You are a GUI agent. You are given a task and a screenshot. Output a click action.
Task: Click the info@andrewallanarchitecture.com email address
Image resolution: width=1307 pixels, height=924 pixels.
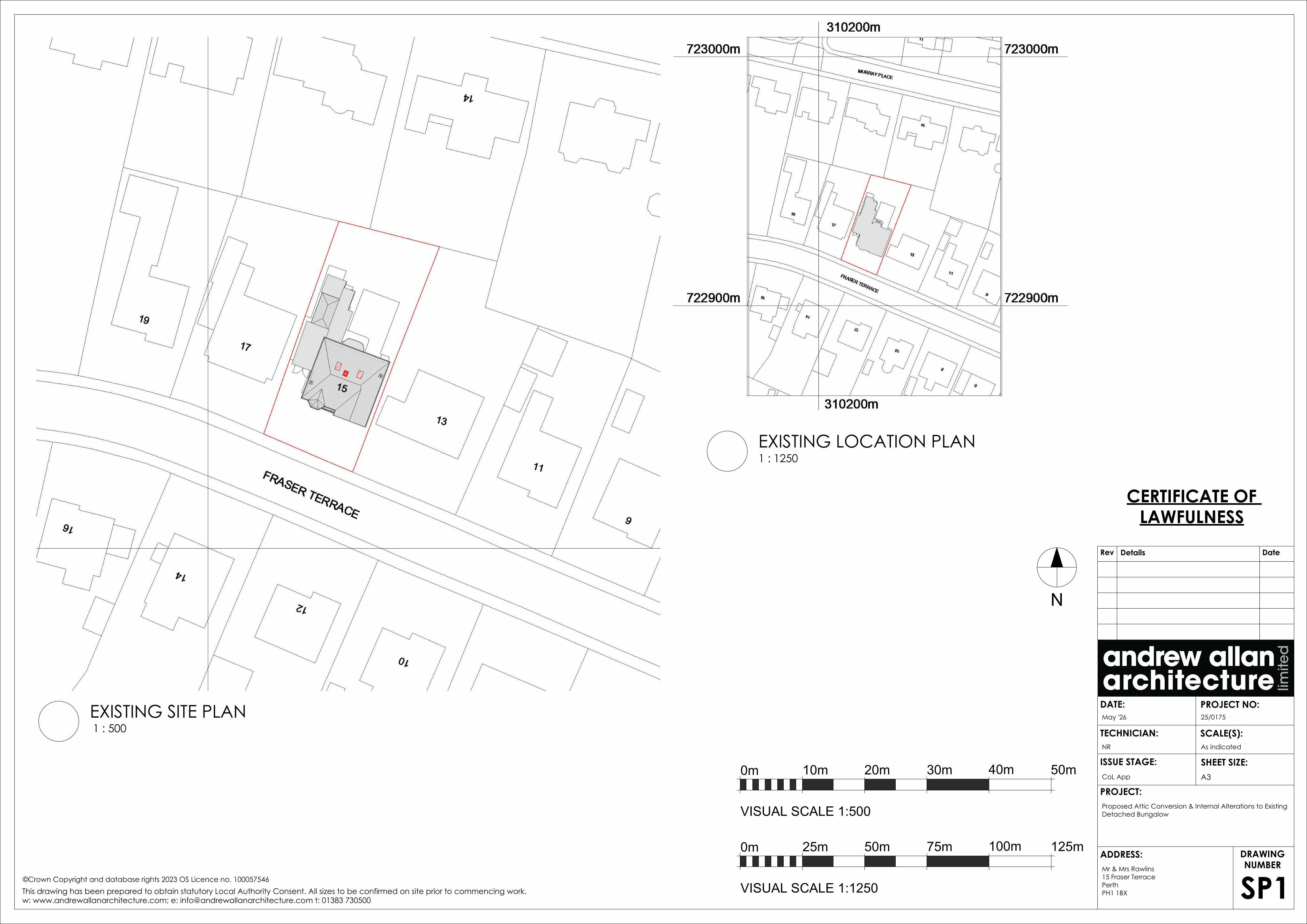[x=246, y=901]
